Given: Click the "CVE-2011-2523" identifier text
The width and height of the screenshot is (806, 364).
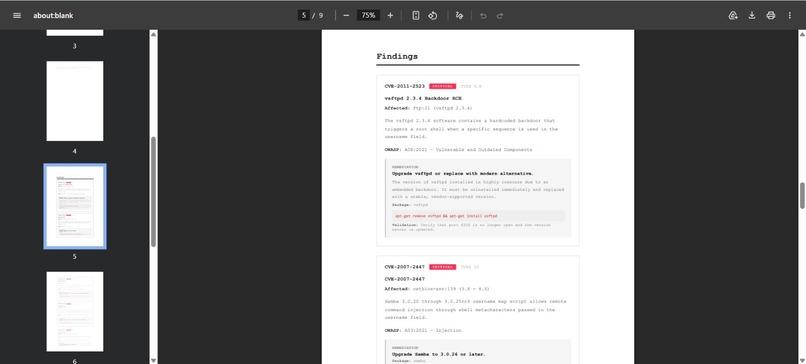Looking at the screenshot, I should [405, 86].
